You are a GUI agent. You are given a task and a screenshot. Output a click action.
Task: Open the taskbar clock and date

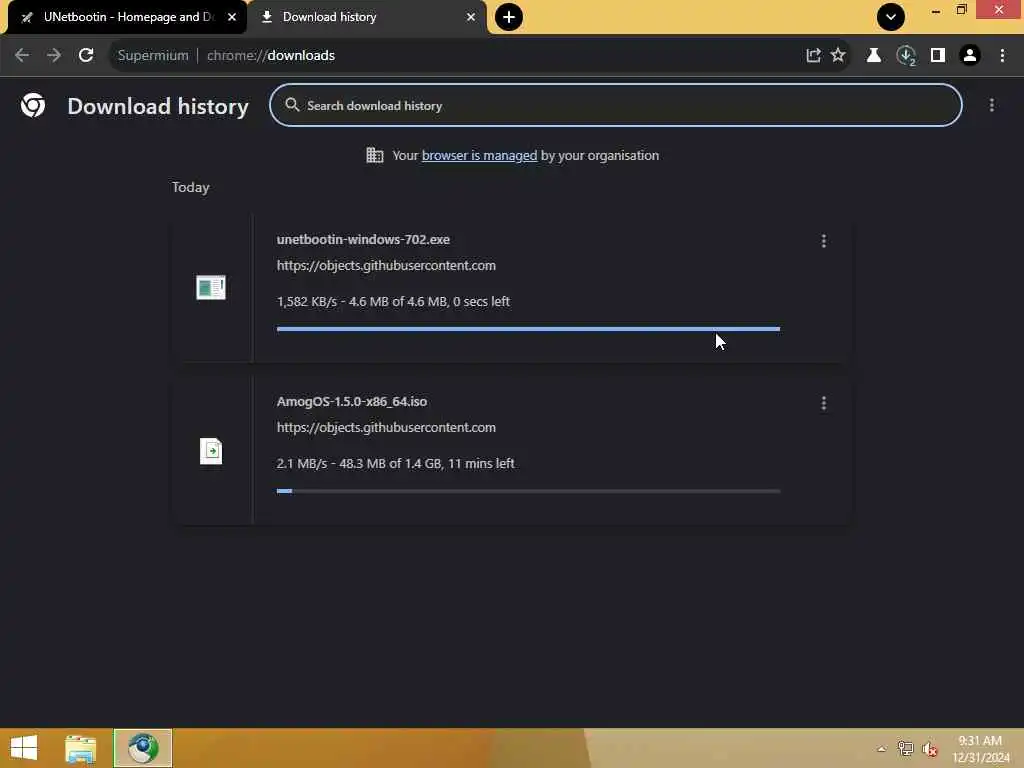click(980, 749)
